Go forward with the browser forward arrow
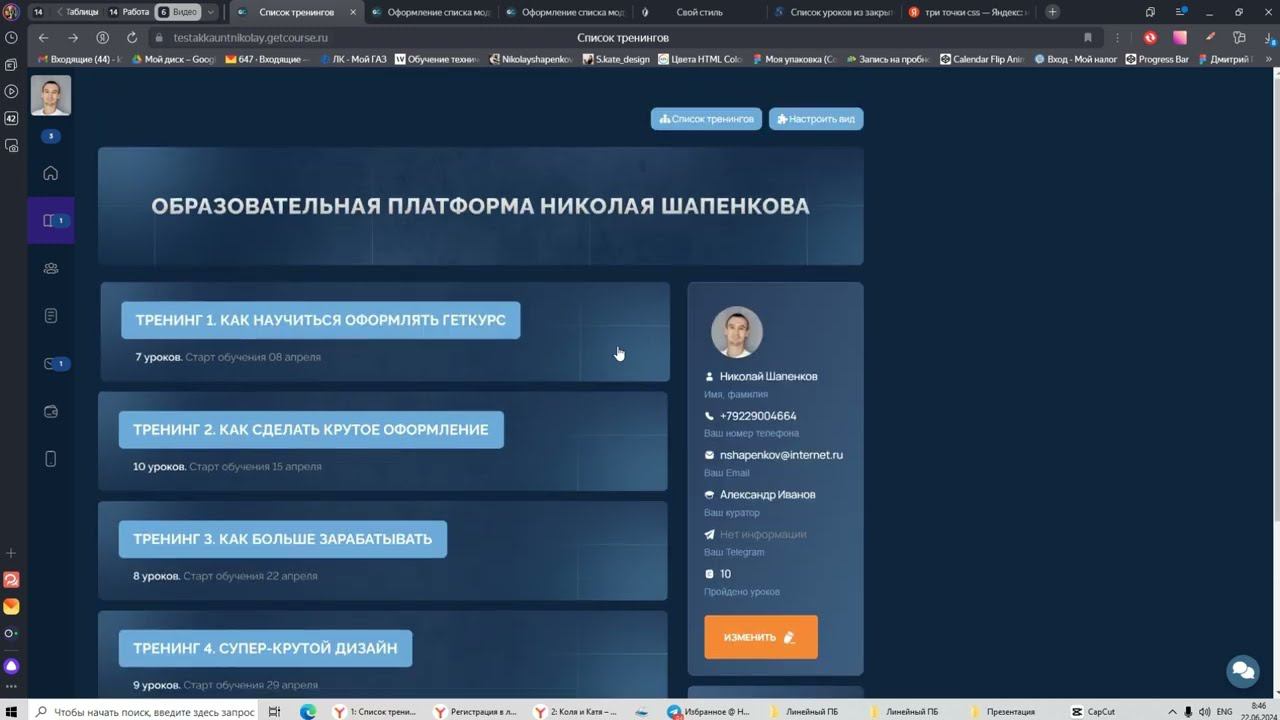The width and height of the screenshot is (1280, 720). click(73, 37)
